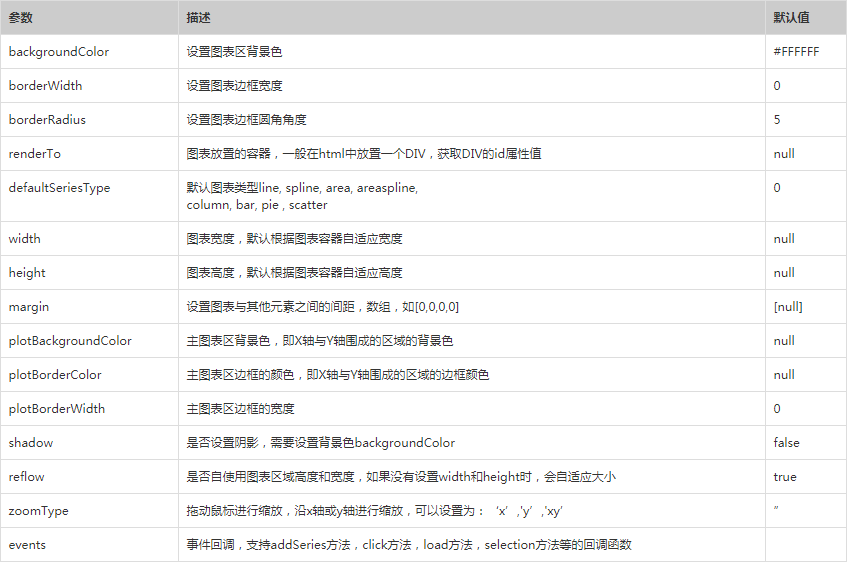Click the #FFFFFF default value

[796, 52]
